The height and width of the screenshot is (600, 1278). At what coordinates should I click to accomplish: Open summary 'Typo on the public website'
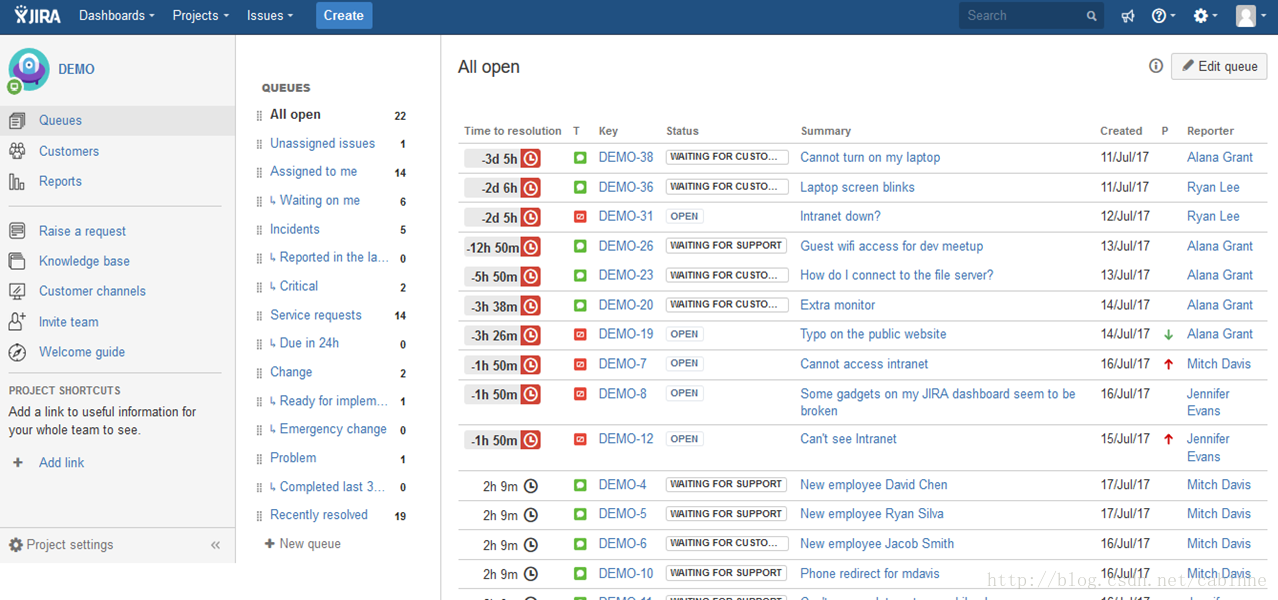[873, 334]
